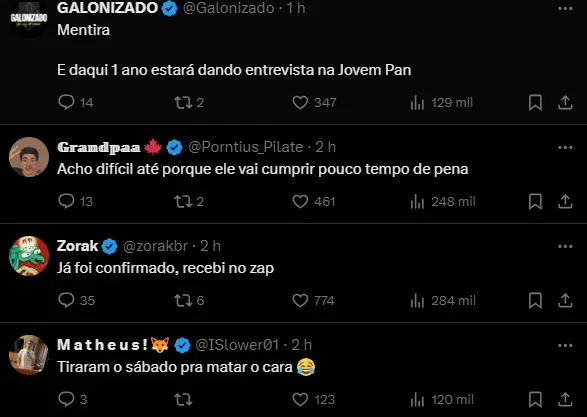Open more options on Zorak's tweet
The width and height of the screenshot is (587, 417).
point(565,246)
